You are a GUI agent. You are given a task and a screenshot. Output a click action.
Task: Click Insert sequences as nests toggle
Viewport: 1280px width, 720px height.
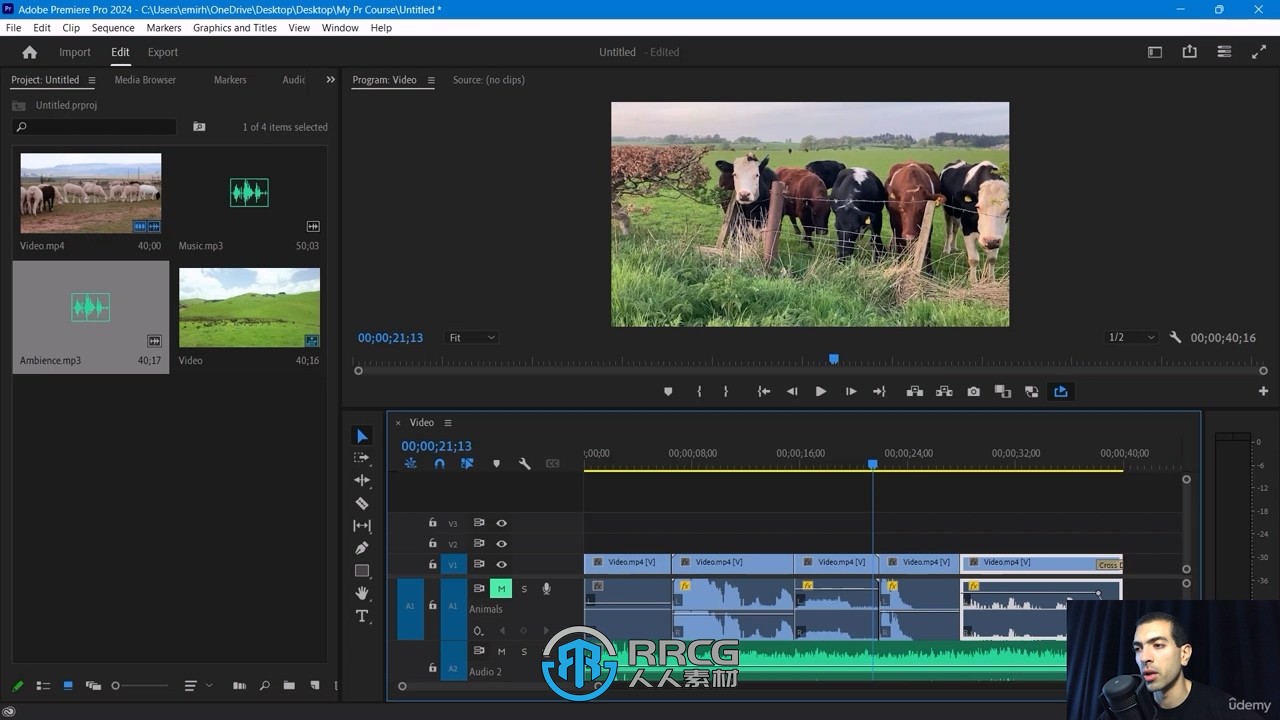[410, 464]
